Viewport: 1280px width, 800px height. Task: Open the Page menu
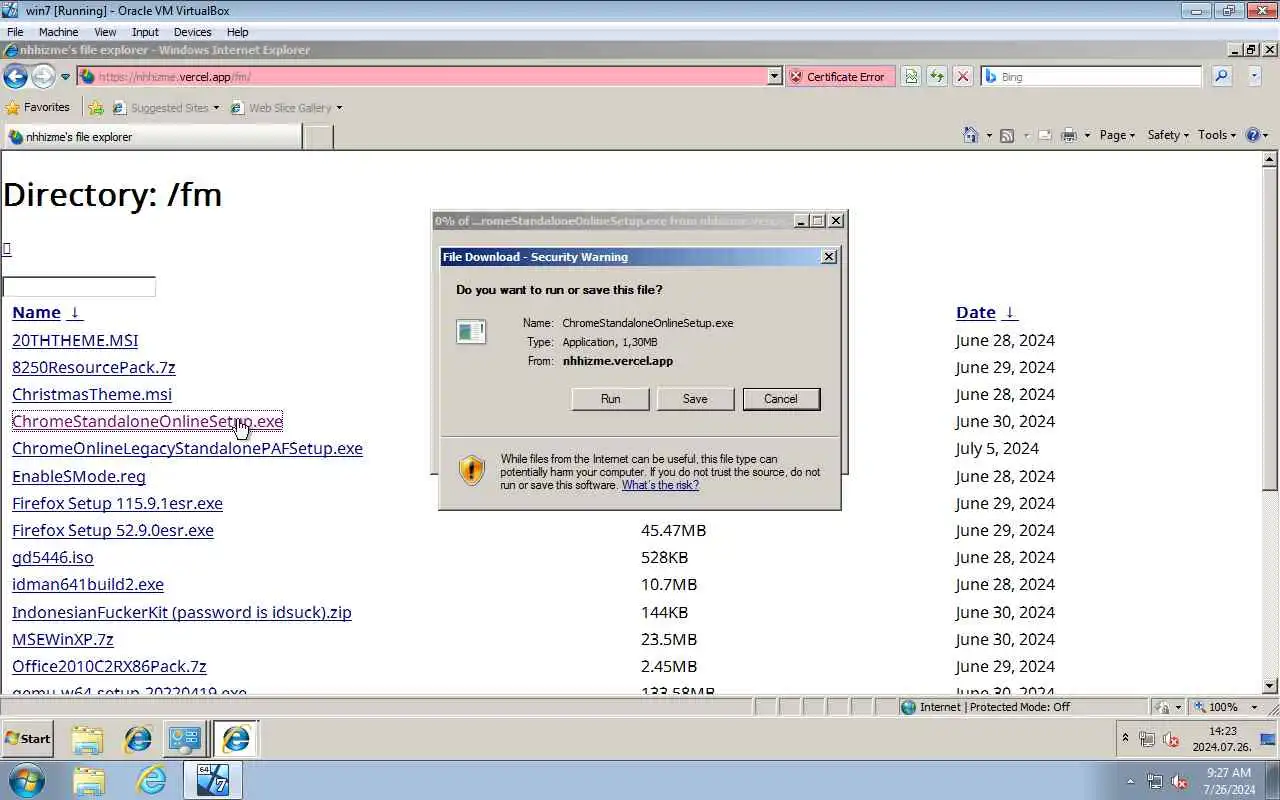click(x=1117, y=135)
